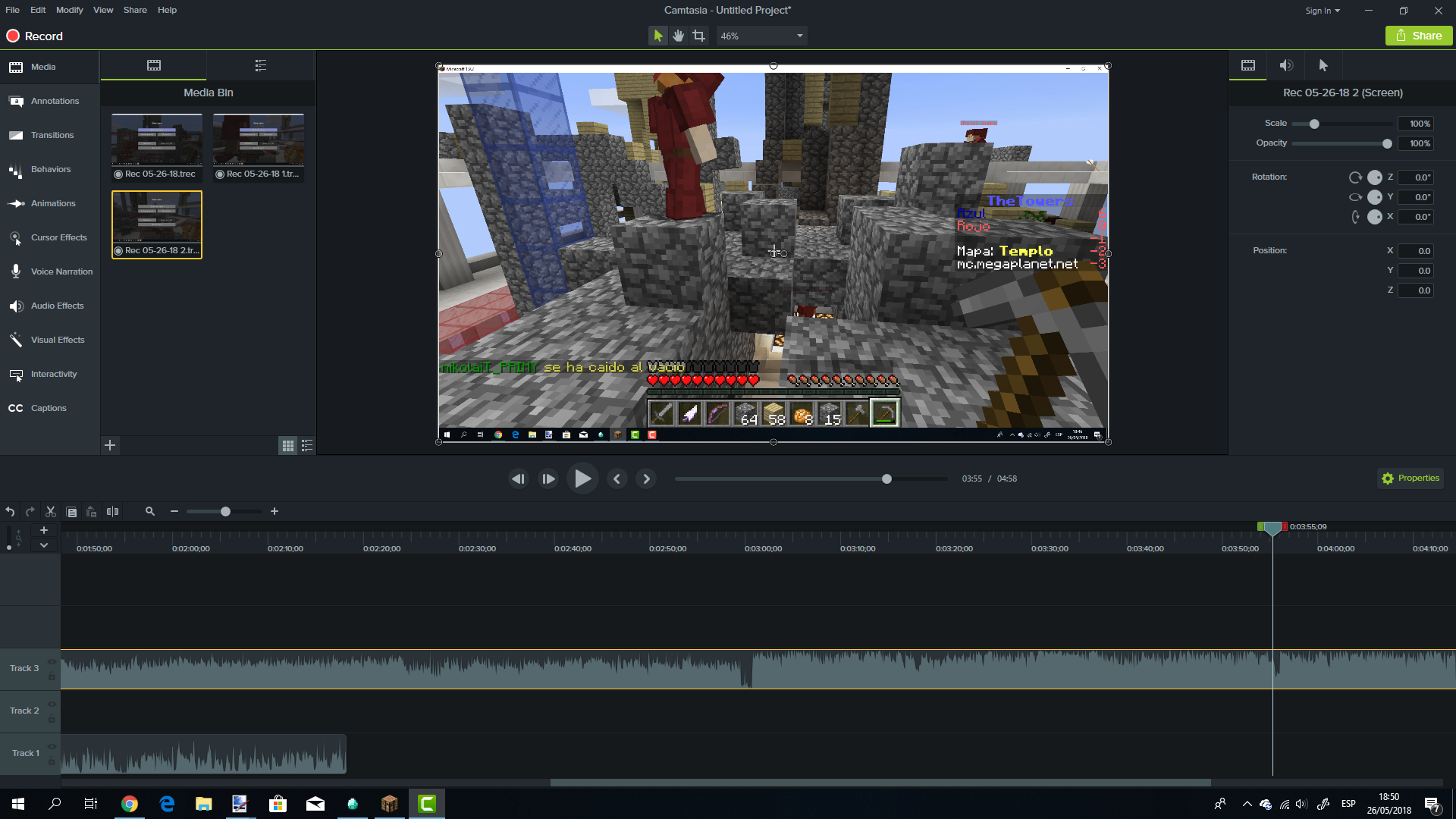
Task: Select the Pan hand tool
Action: [x=679, y=36]
